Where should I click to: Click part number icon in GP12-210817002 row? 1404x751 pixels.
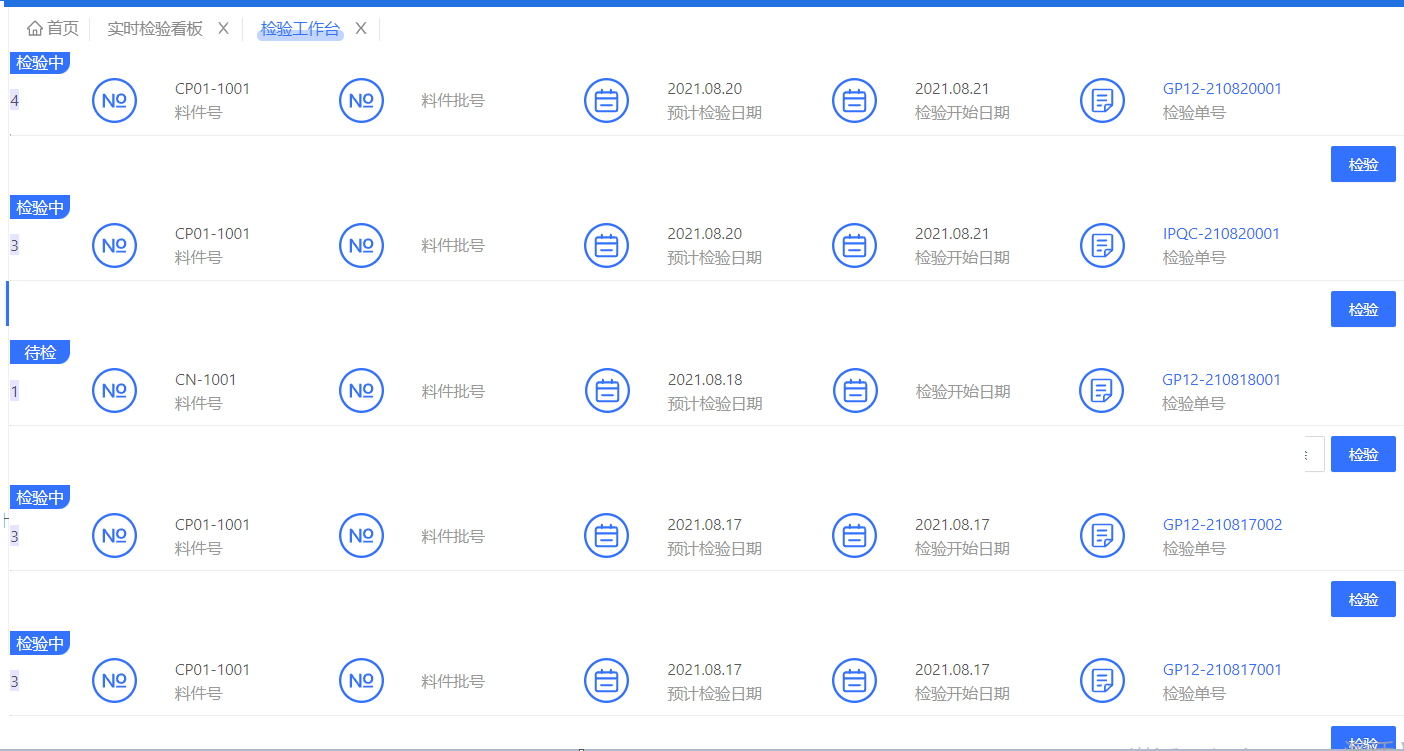[115, 536]
